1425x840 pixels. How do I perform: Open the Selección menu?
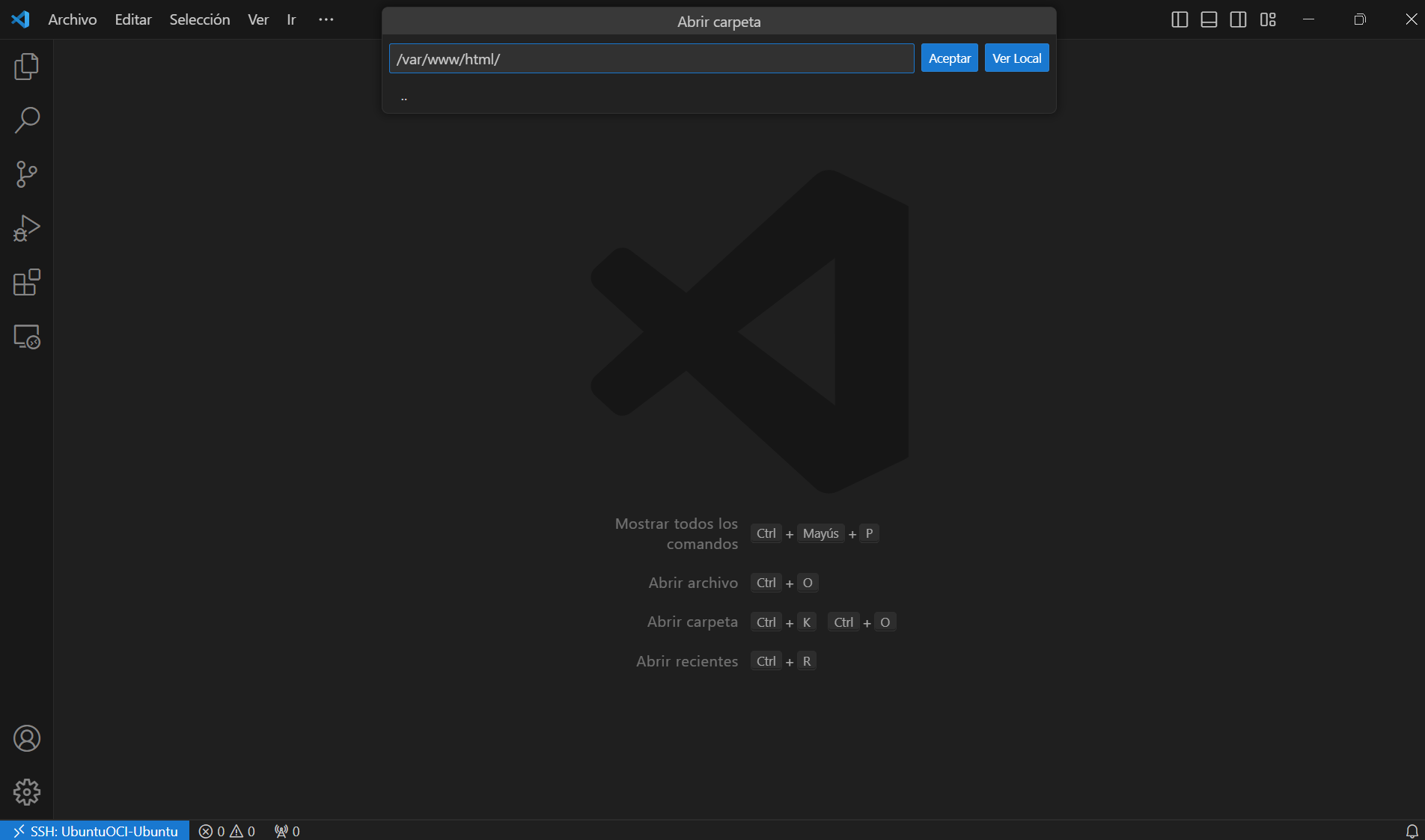point(200,19)
